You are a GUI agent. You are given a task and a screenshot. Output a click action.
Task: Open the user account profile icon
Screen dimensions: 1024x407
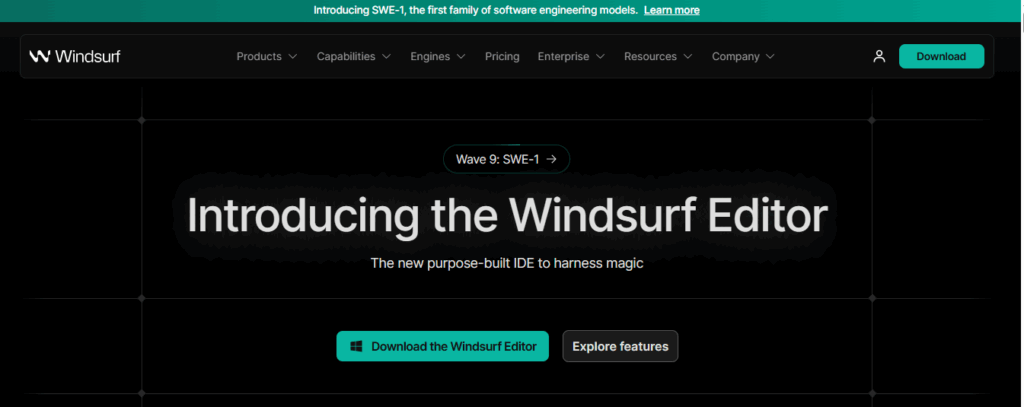879,57
